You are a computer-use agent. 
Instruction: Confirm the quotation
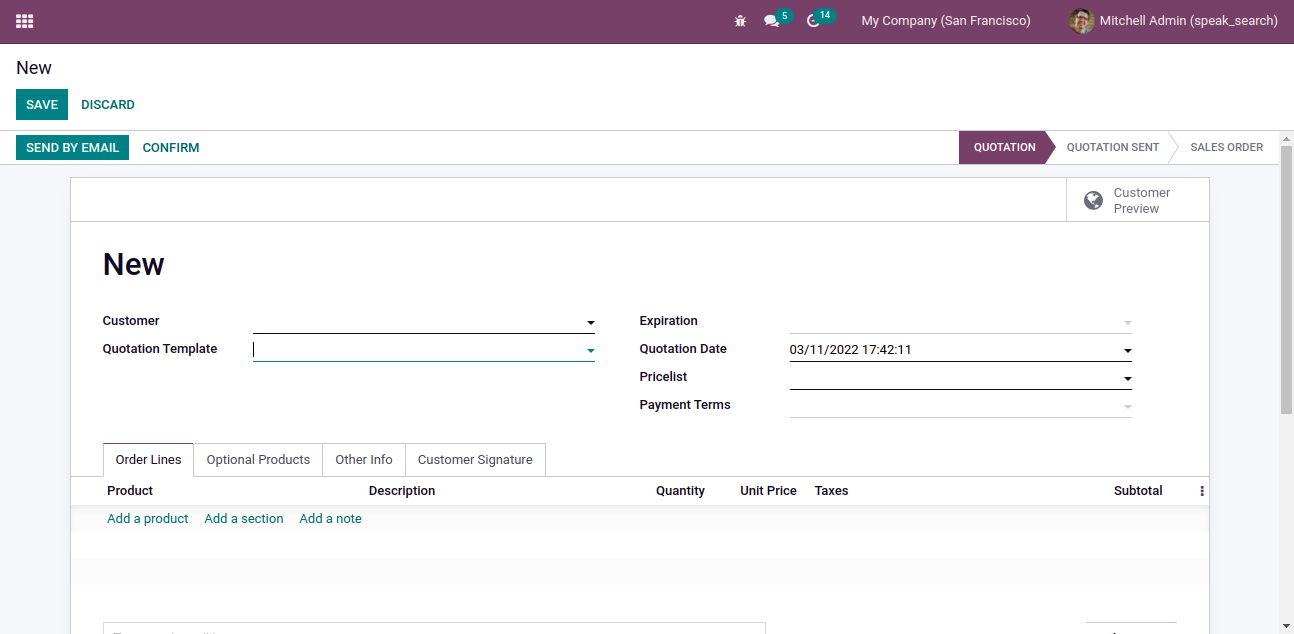click(171, 147)
